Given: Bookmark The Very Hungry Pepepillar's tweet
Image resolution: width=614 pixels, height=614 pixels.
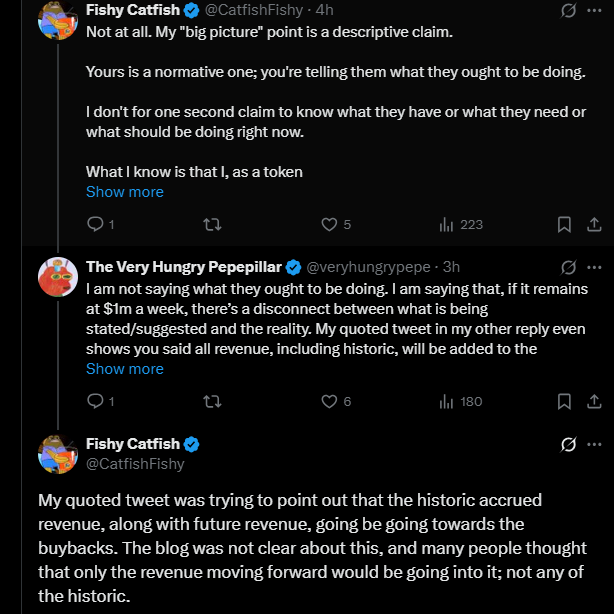Looking at the screenshot, I should tap(564, 401).
